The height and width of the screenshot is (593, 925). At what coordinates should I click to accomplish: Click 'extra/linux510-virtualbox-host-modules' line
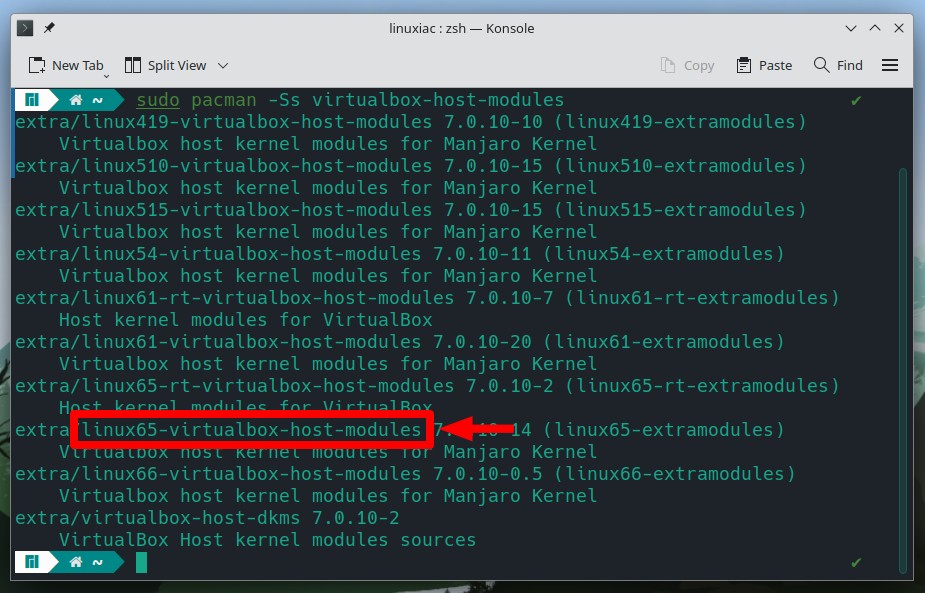coord(411,166)
